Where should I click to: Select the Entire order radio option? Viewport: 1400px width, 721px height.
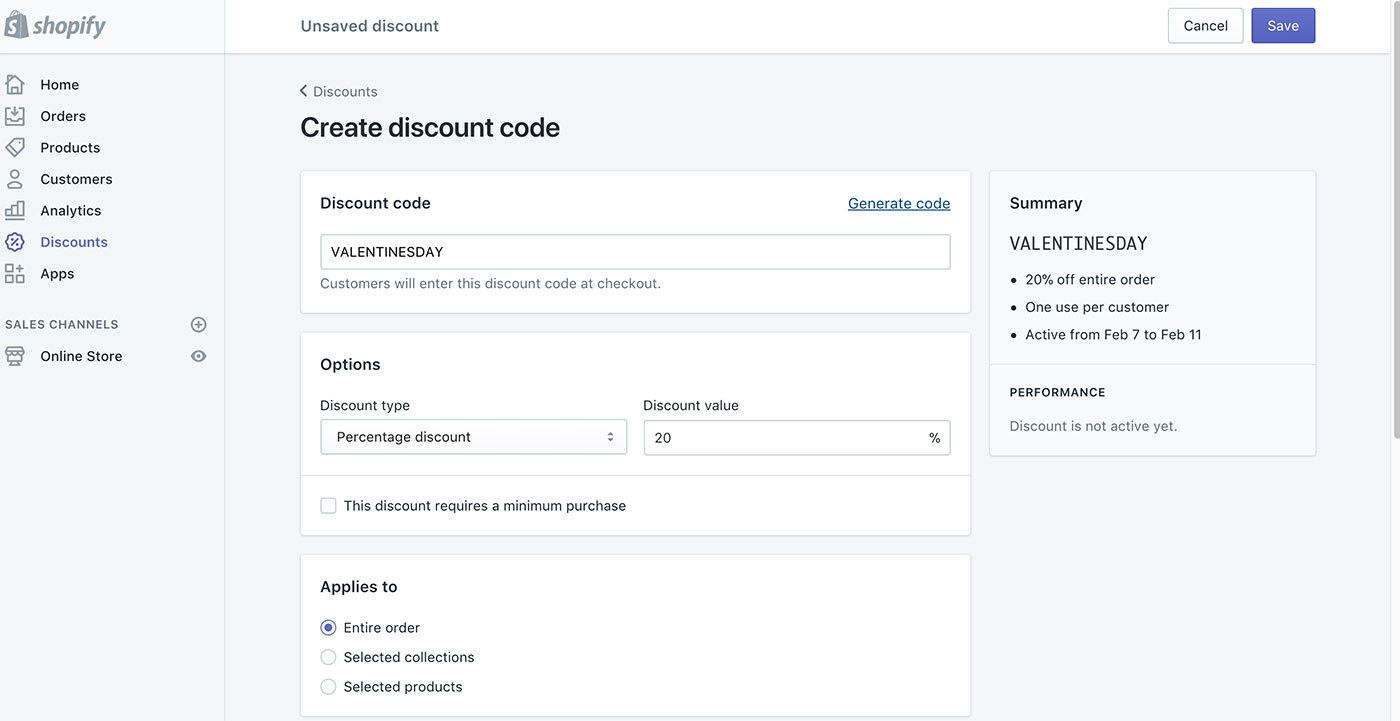point(328,628)
